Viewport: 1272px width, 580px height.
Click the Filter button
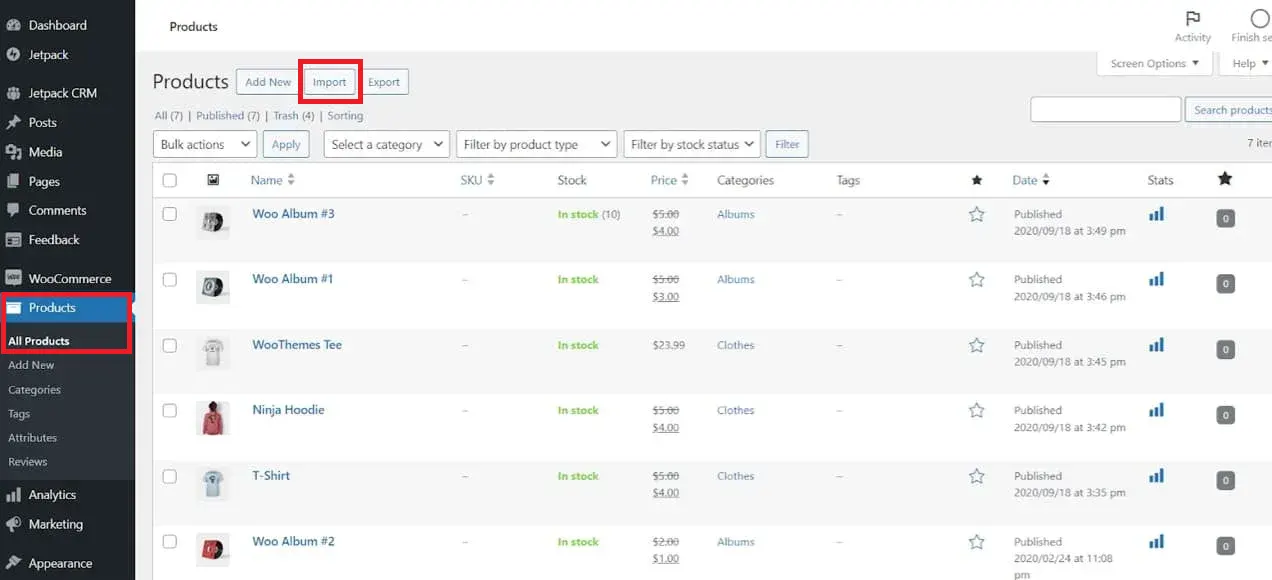[787, 144]
